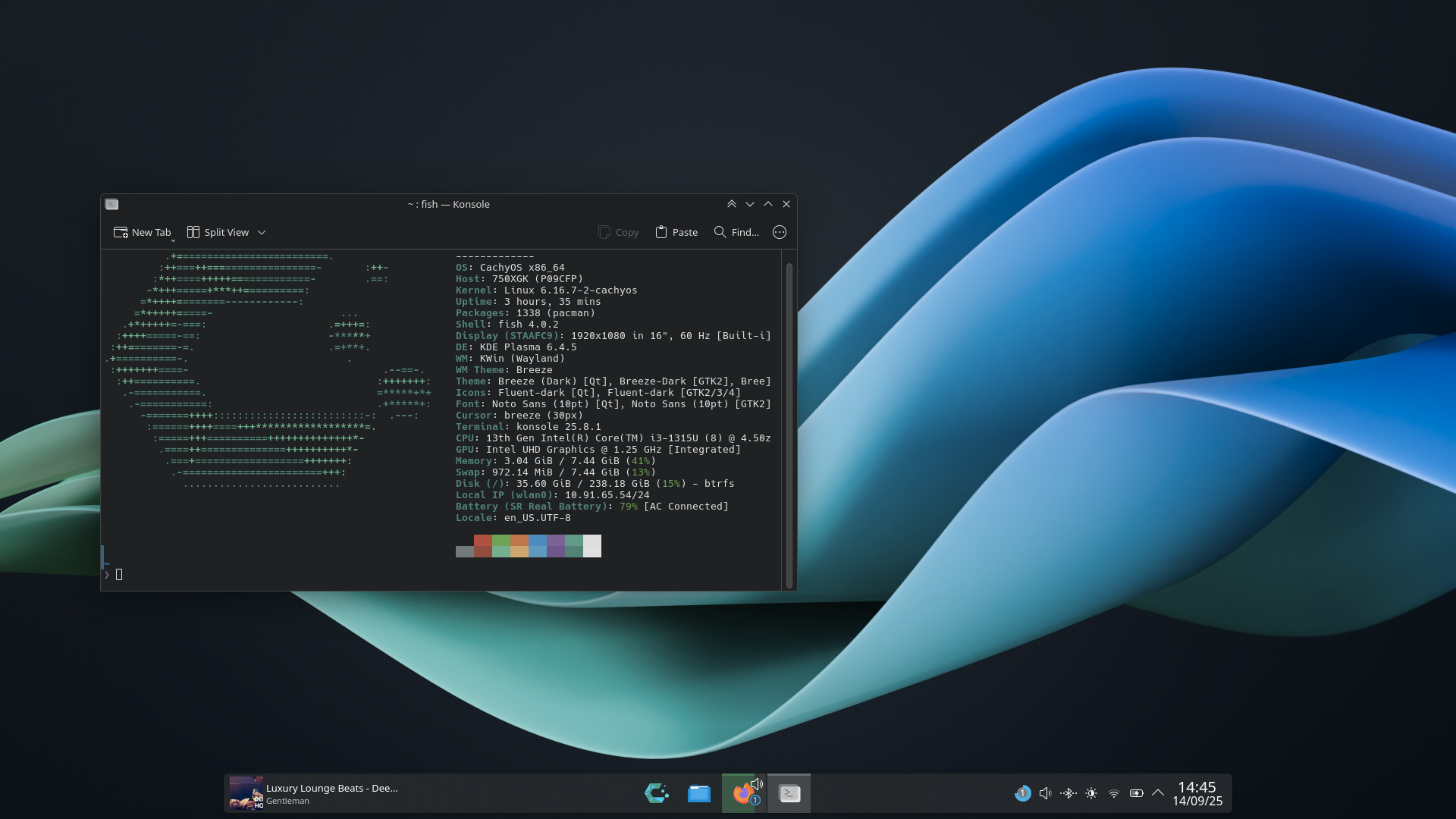
Task: Click the "Packages: 1338 (pacman)" line
Action: point(526,313)
